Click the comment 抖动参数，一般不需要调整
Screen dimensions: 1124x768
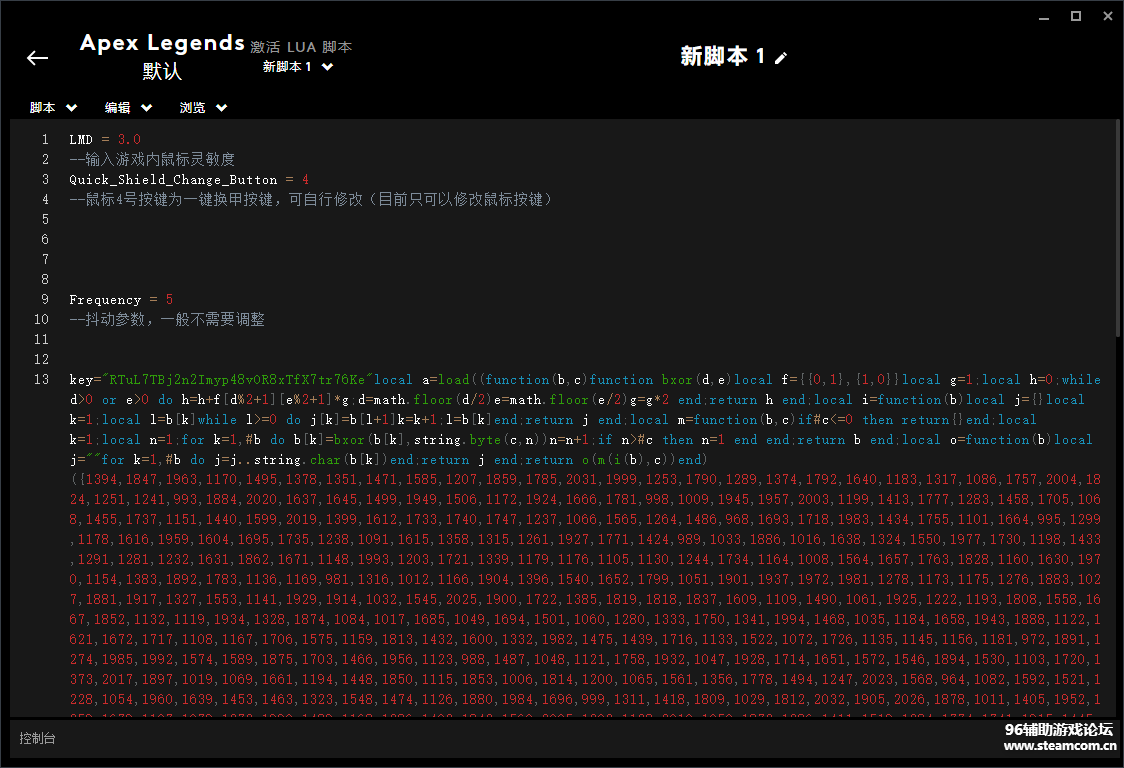click(167, 319)
